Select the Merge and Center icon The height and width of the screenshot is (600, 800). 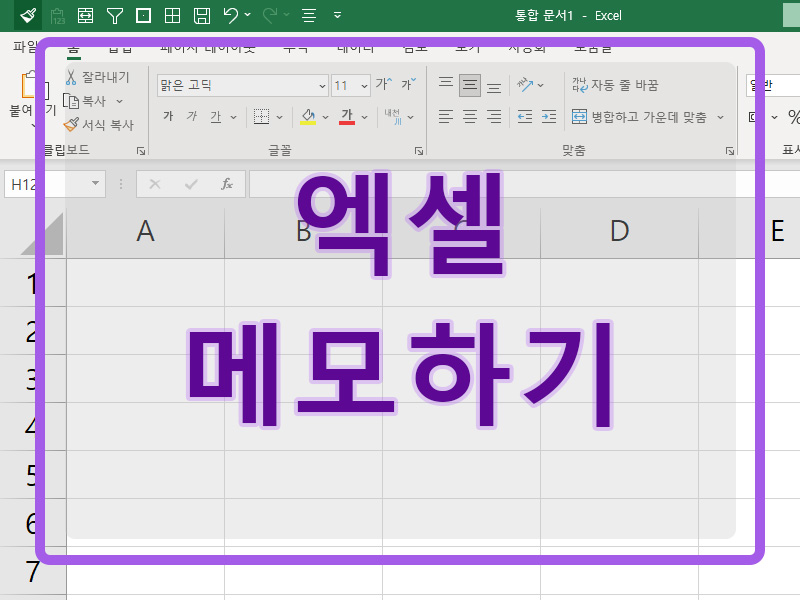[x=580, y=117]
